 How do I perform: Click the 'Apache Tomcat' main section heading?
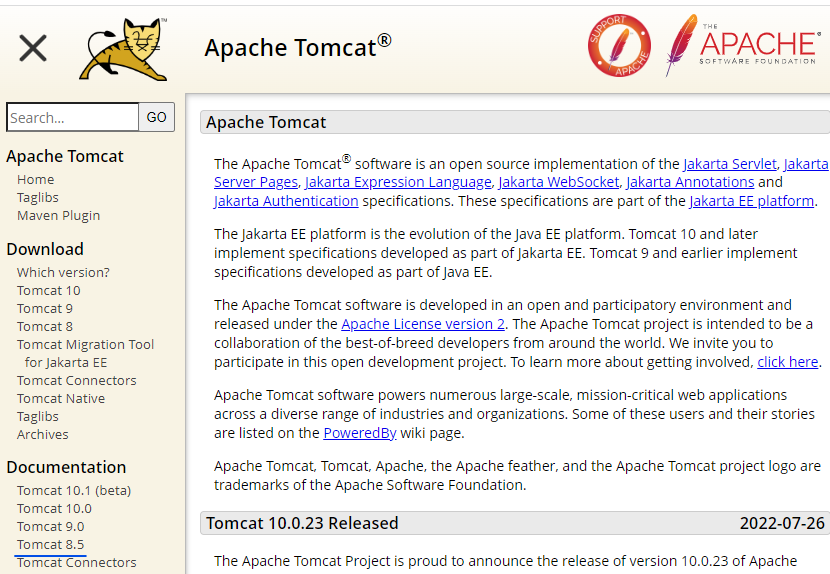[x=266, y=122]
